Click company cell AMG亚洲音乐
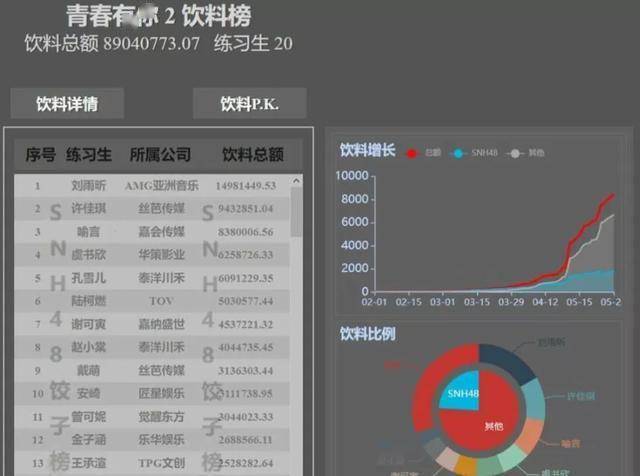The width and height of the screenshot is (640, 476). [x=162, y=186]
